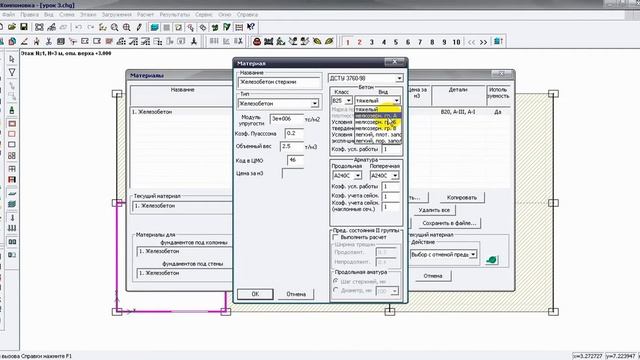Click the scissors icon in second toolbar
The image size is (640, 360).
click(49, 41)
